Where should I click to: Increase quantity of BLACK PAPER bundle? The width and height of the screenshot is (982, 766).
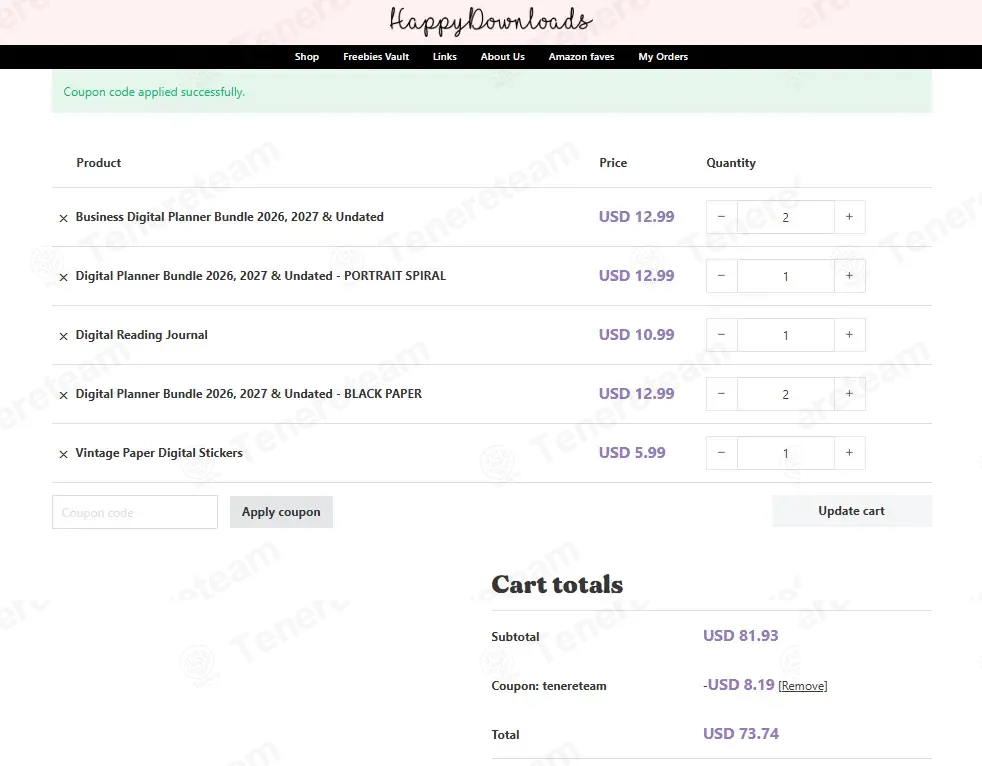(849, 394)
